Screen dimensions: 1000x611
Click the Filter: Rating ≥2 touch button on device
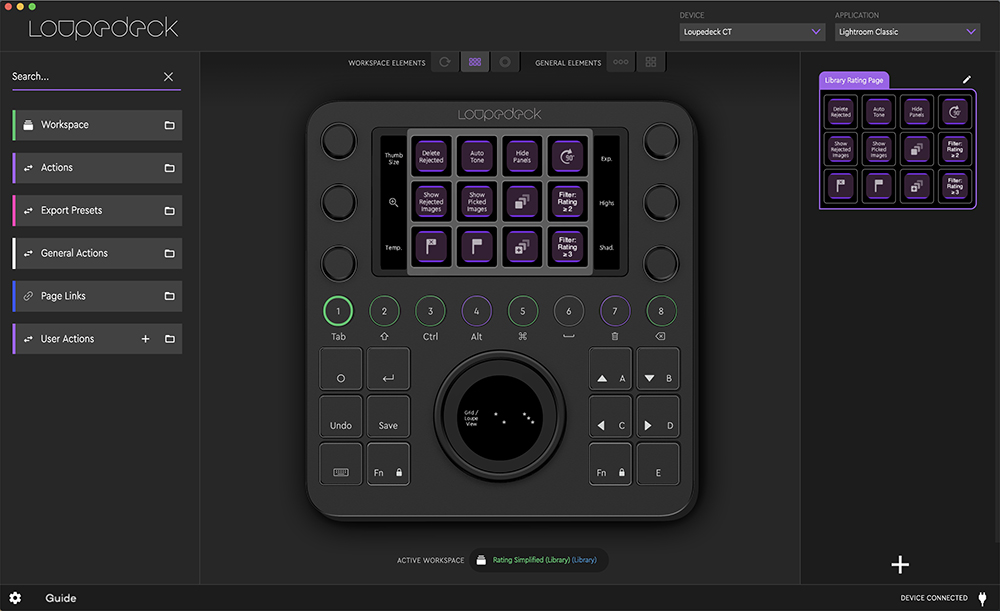click(x=567, y=202)
